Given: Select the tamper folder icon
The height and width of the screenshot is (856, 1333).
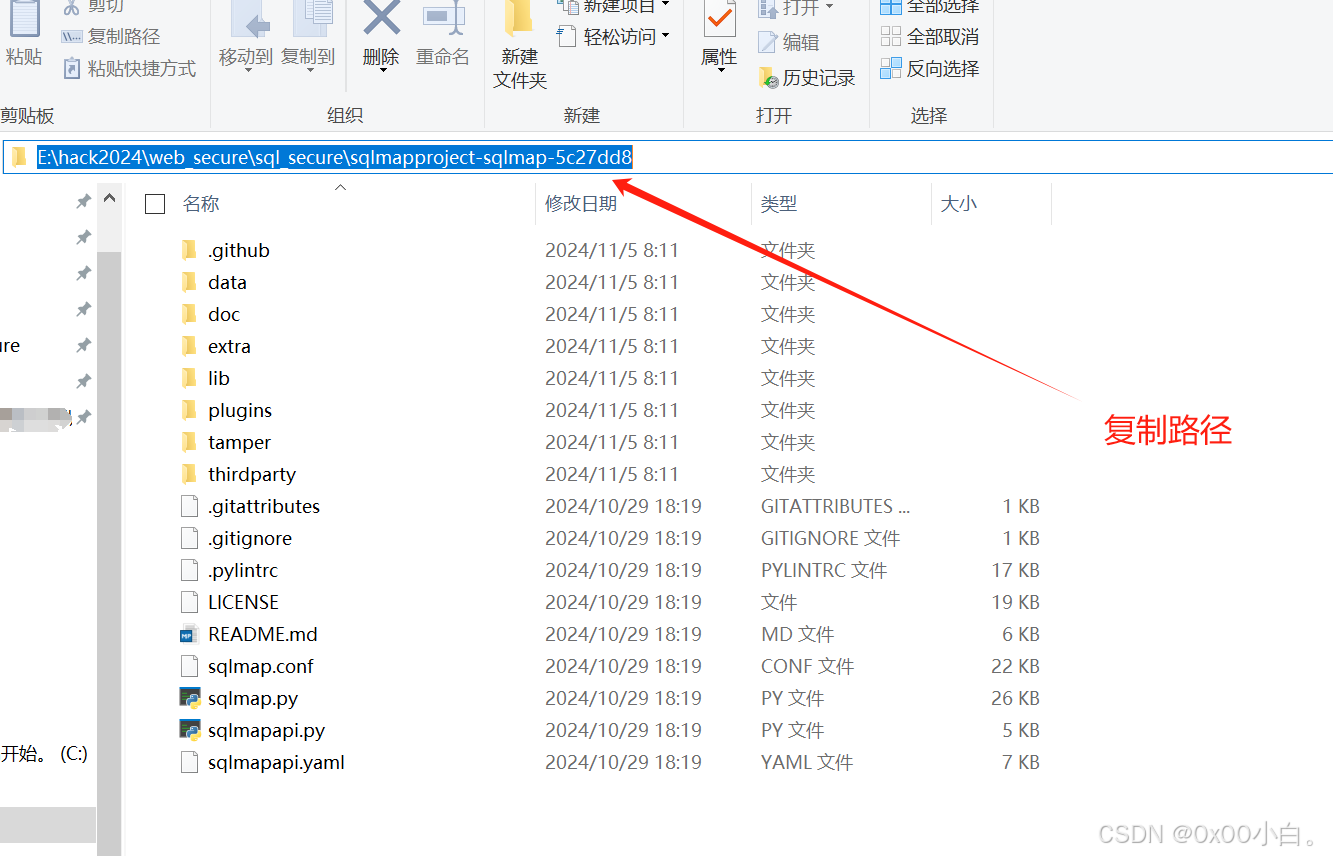Looking at the screenshot, I should [189, 442].
